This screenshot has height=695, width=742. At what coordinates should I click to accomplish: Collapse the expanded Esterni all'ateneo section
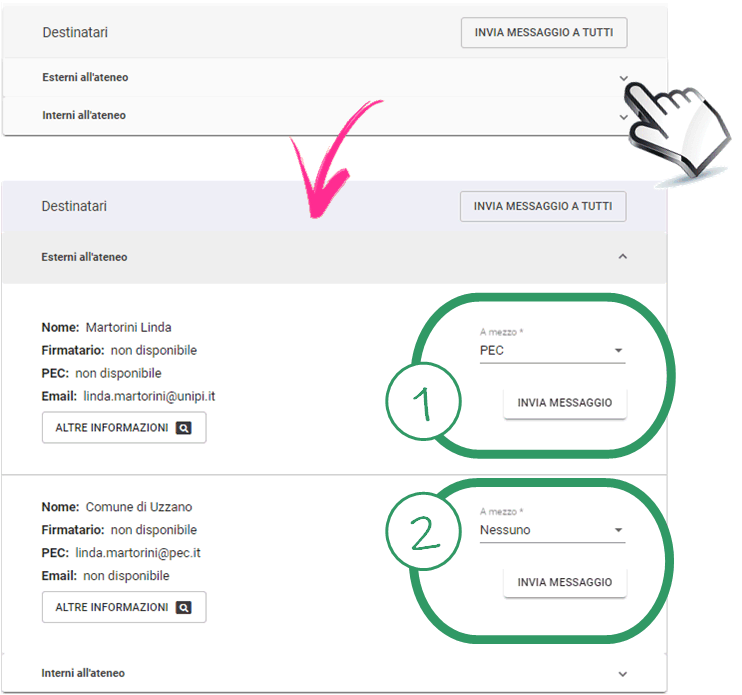coord(623,257)
